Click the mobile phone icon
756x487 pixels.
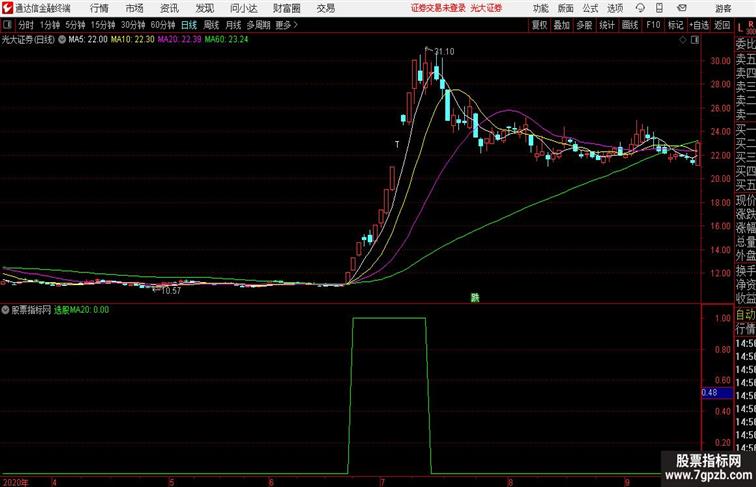click(659, 8)
